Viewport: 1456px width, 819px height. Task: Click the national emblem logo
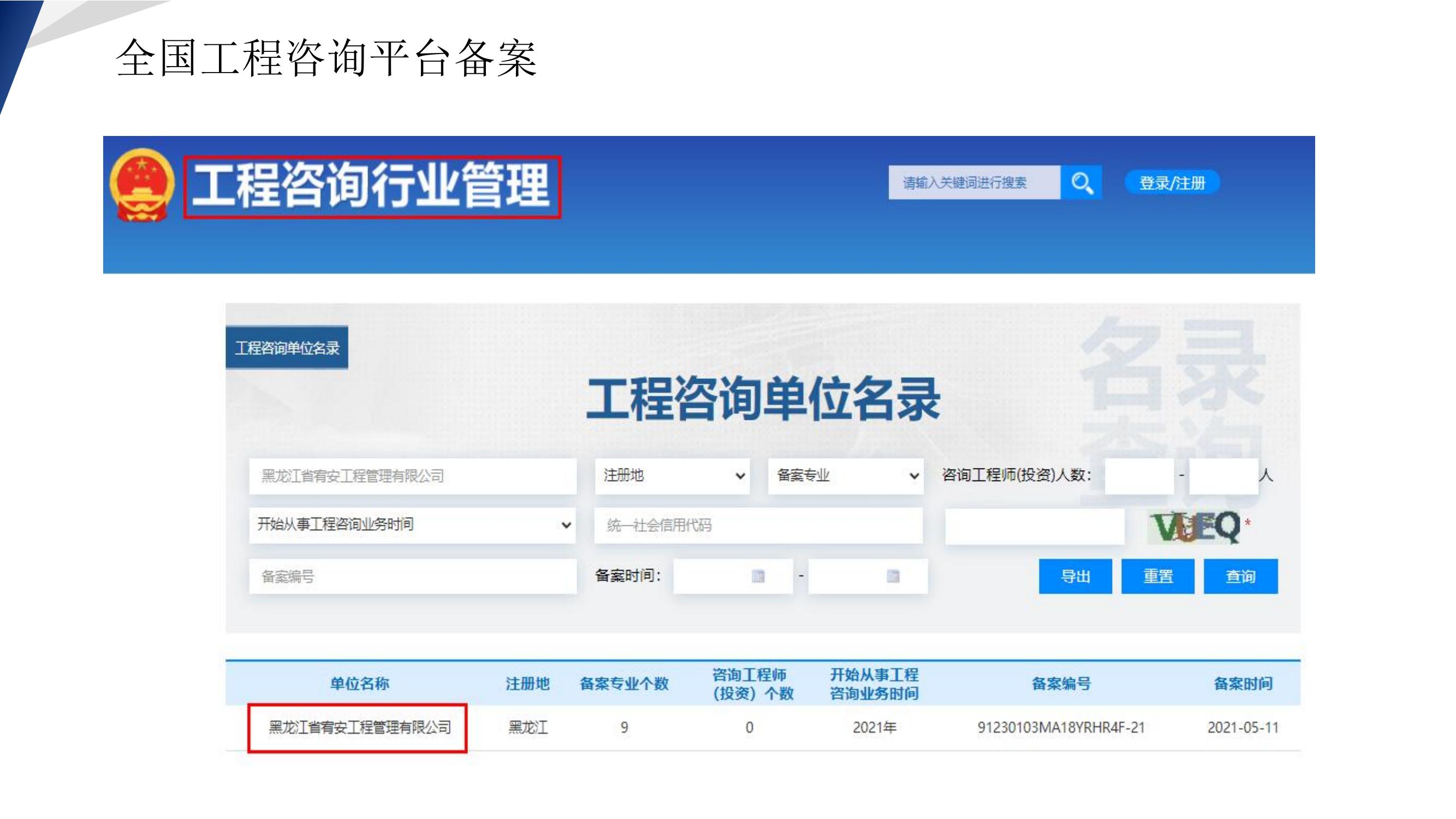[x=142, y=185]
